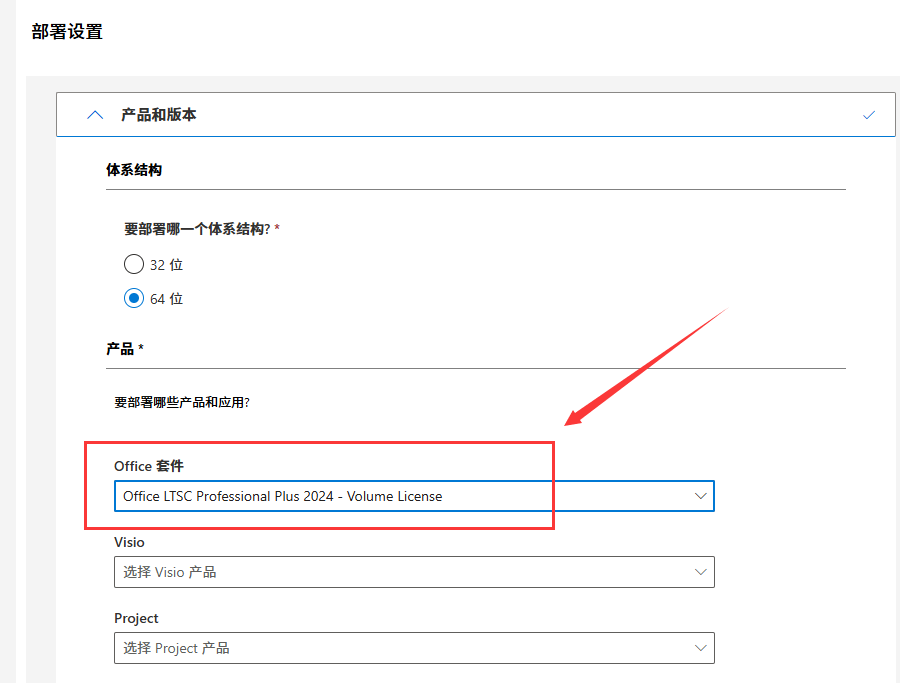Click the Project field label
Image resolution: width=900 pixels, height=683 pixels.
click(x=136, y=618)
